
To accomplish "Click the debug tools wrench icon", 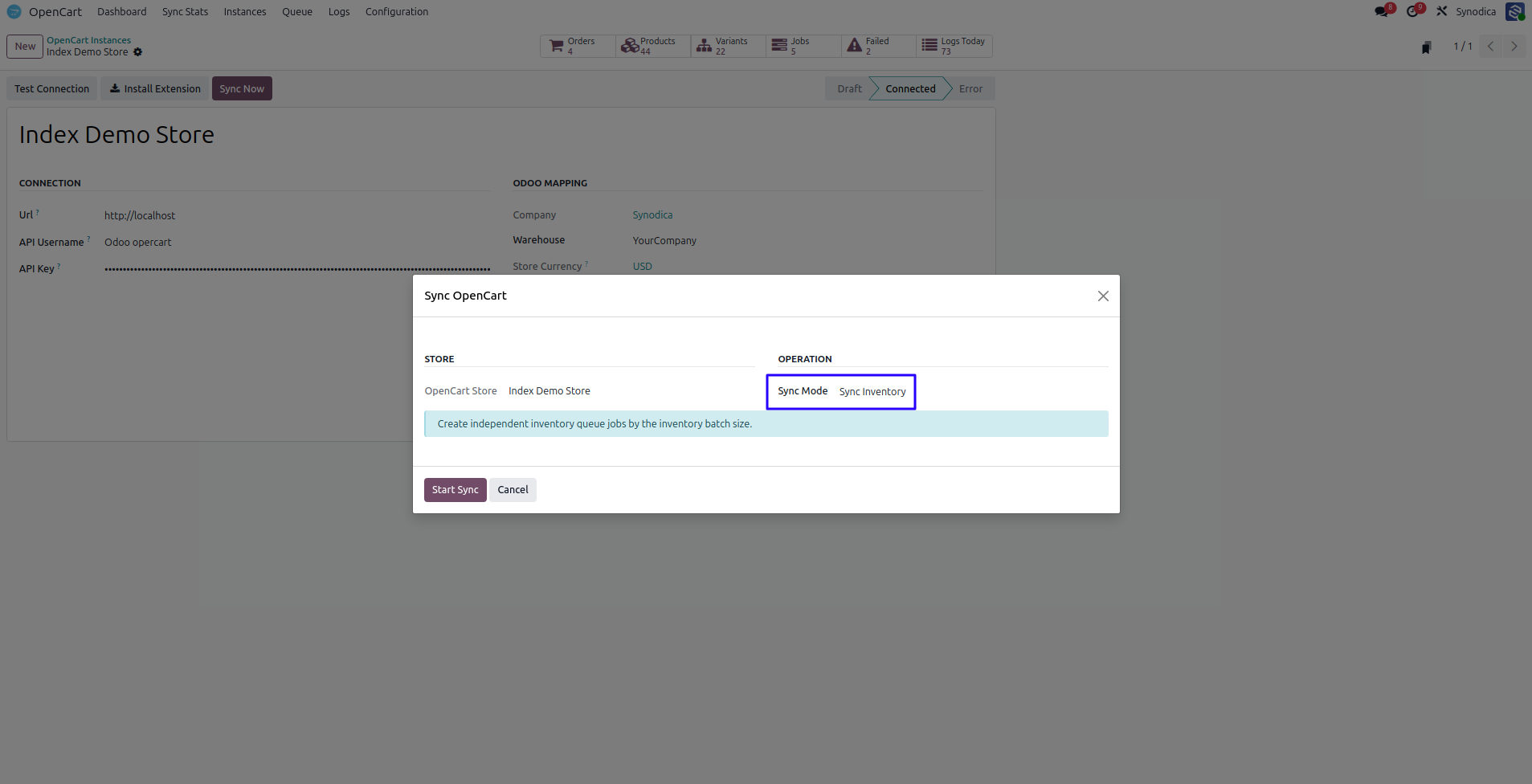I will point(1442,11).
